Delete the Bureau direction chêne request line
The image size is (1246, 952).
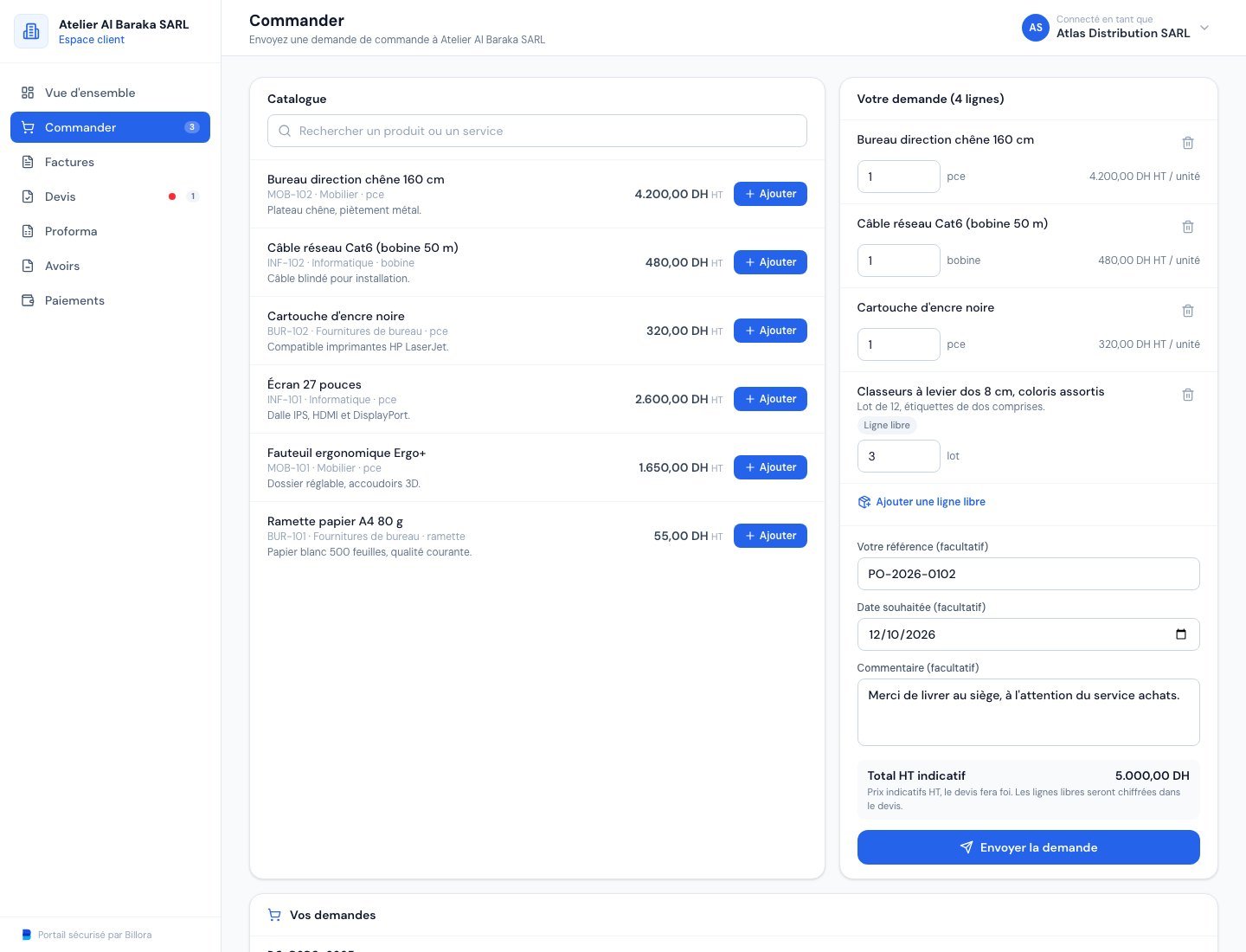click(x=1188, y=143)
